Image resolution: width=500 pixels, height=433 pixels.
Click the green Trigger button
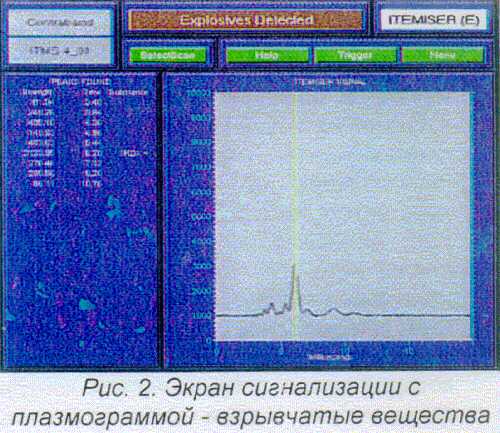point(355,55)
